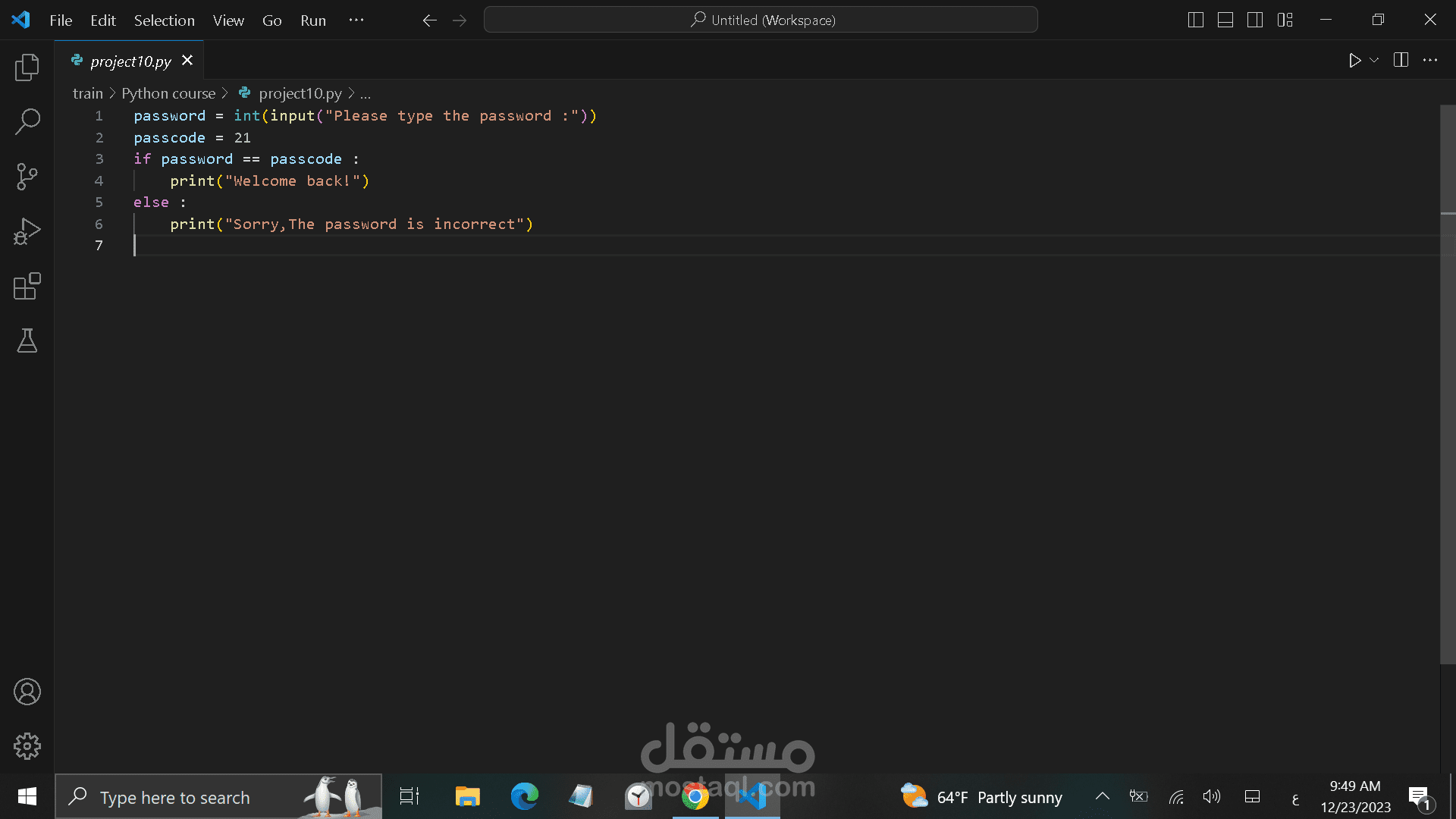This screenshot has width=1456, height=819.
Task: Open the Windows Start menu
Action: (27, 796)
